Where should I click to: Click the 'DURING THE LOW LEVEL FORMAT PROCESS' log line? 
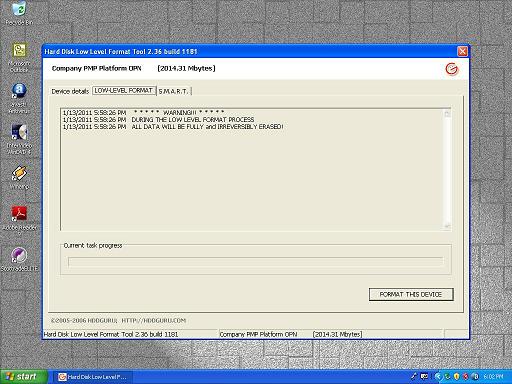tap(158, 119)
